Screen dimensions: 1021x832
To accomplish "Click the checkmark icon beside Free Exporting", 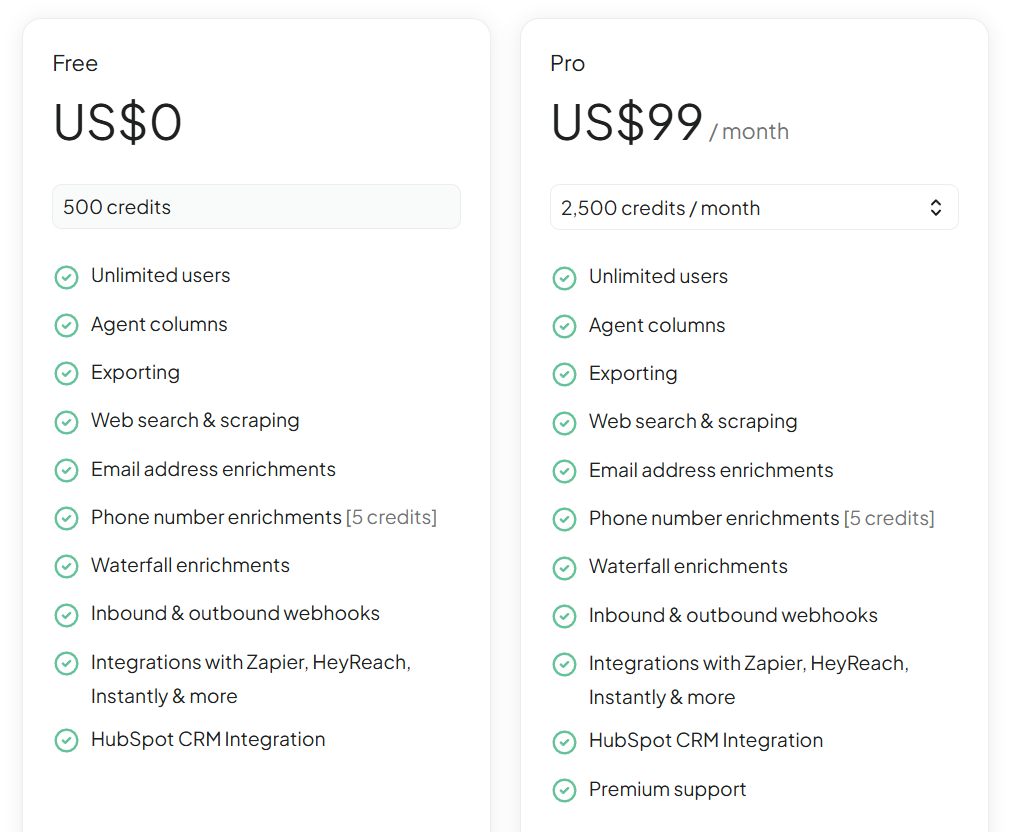I will 66,373.
